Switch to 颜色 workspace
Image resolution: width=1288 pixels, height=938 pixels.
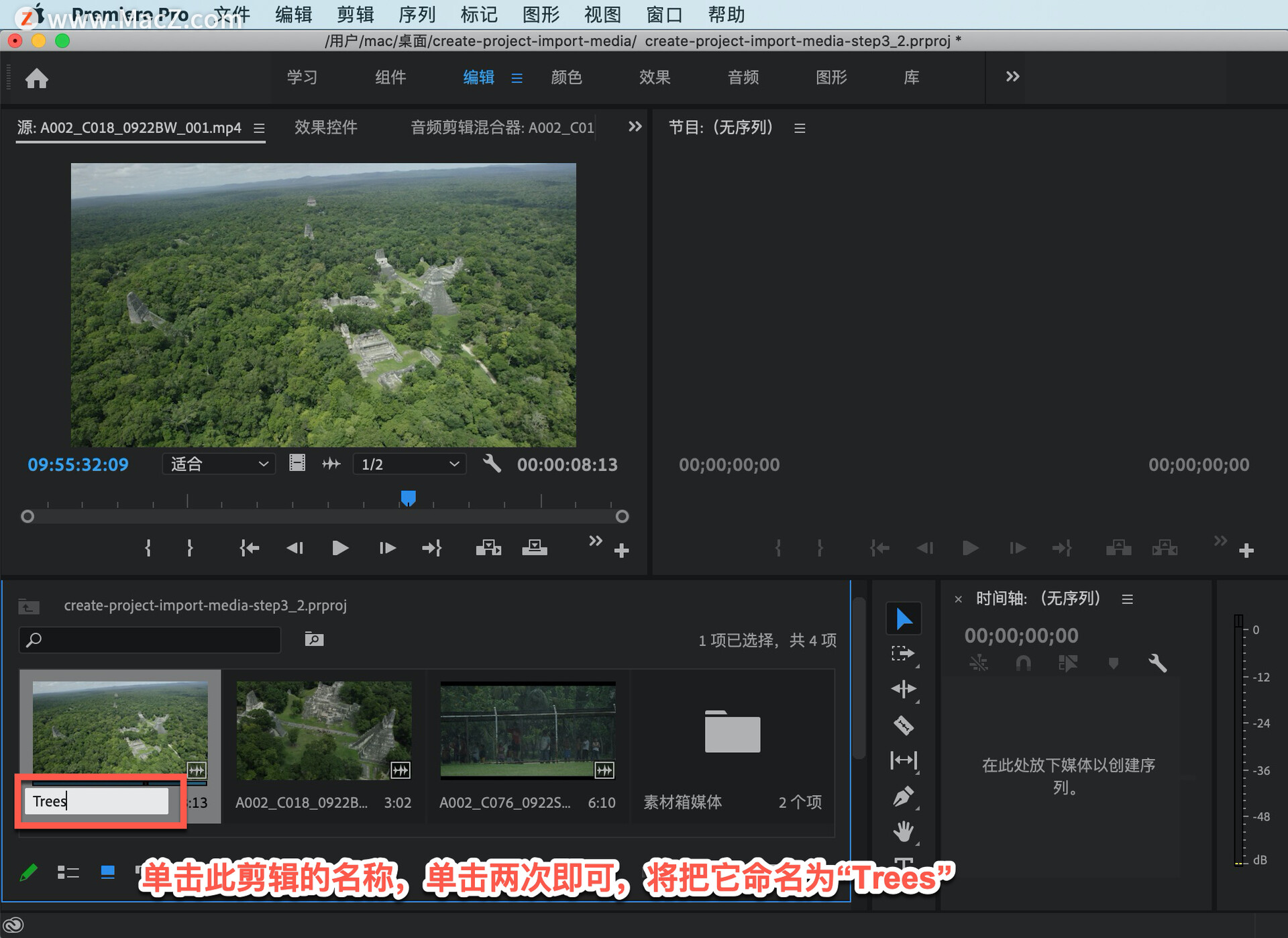tap(566, 77)
